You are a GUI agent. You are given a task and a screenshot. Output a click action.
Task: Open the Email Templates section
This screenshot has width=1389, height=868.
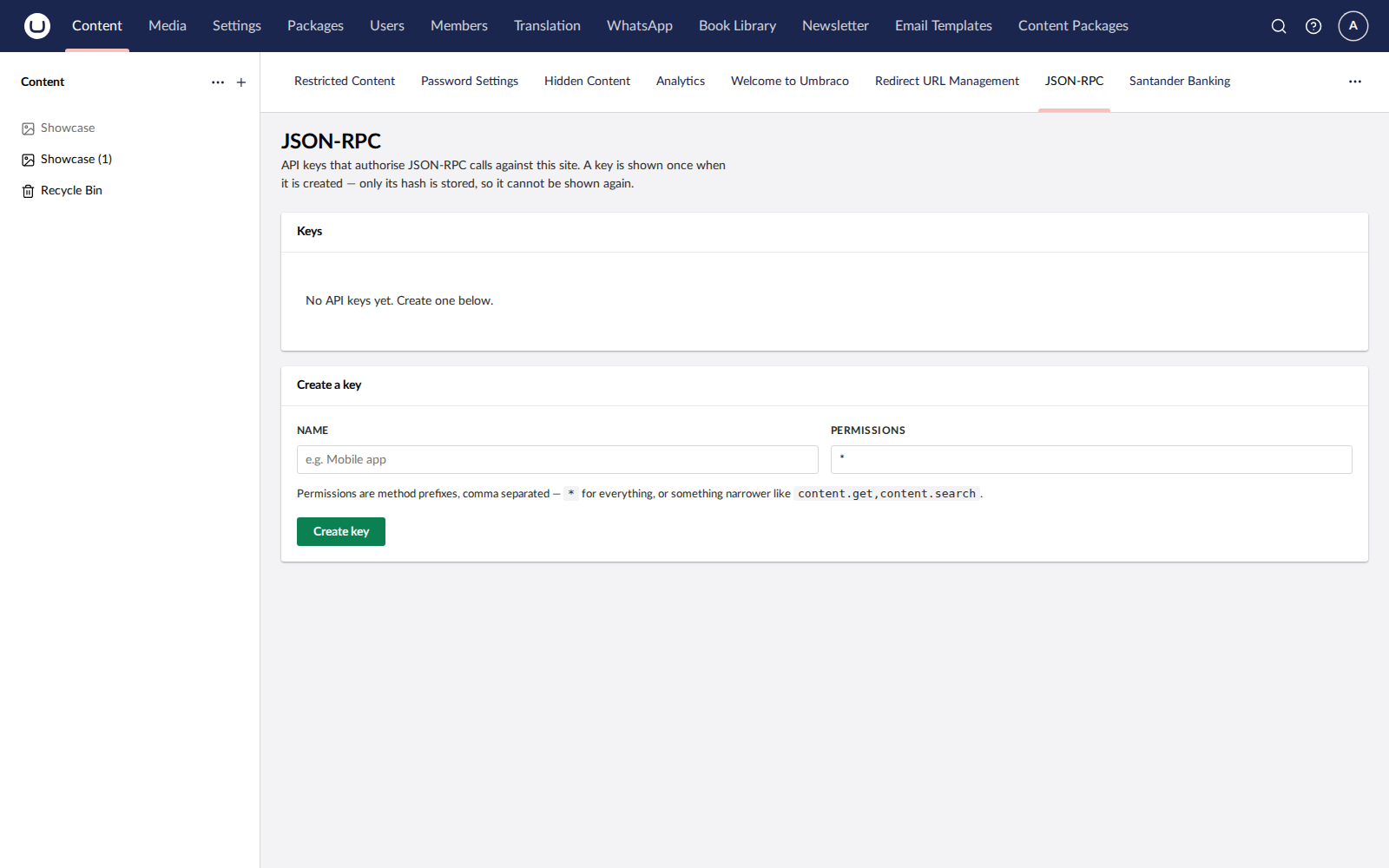944,26
